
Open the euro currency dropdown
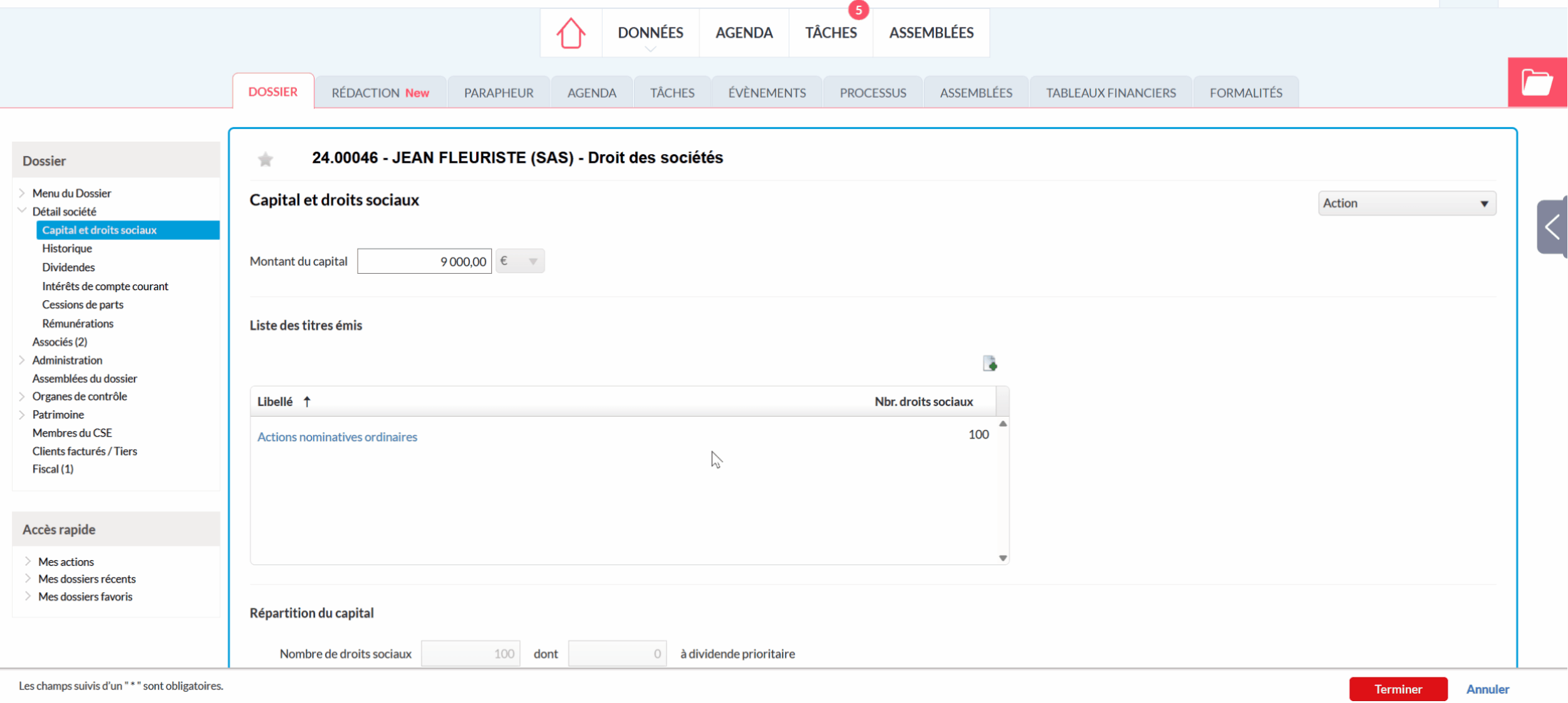[x=520, y=261]
